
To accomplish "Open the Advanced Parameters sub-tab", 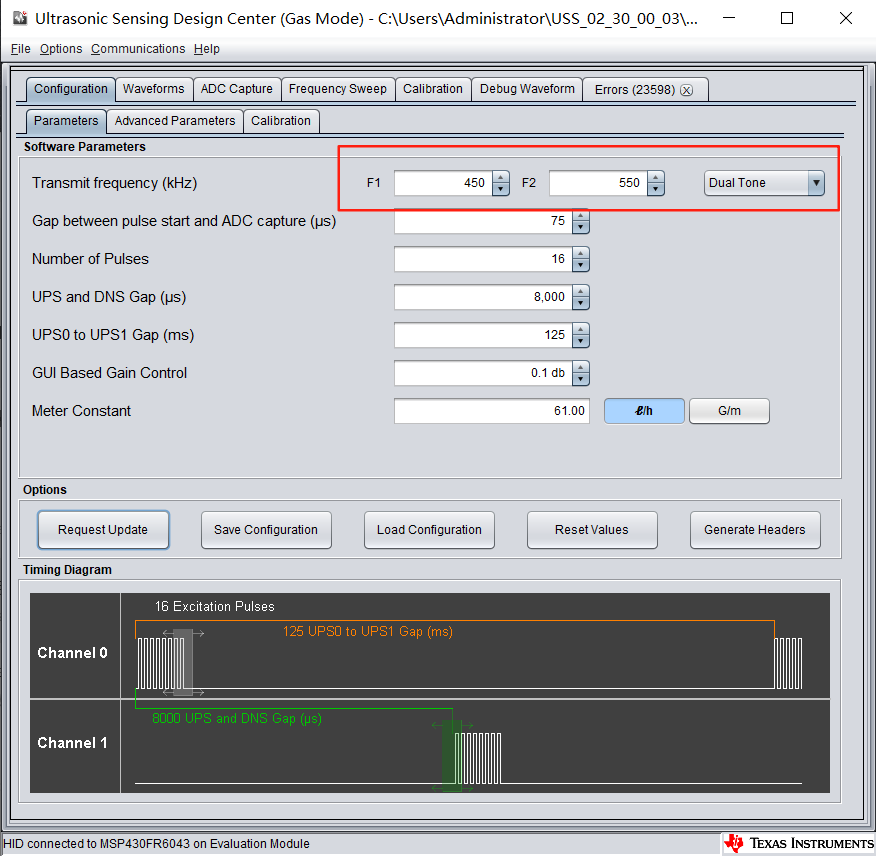I will point(175,121).
